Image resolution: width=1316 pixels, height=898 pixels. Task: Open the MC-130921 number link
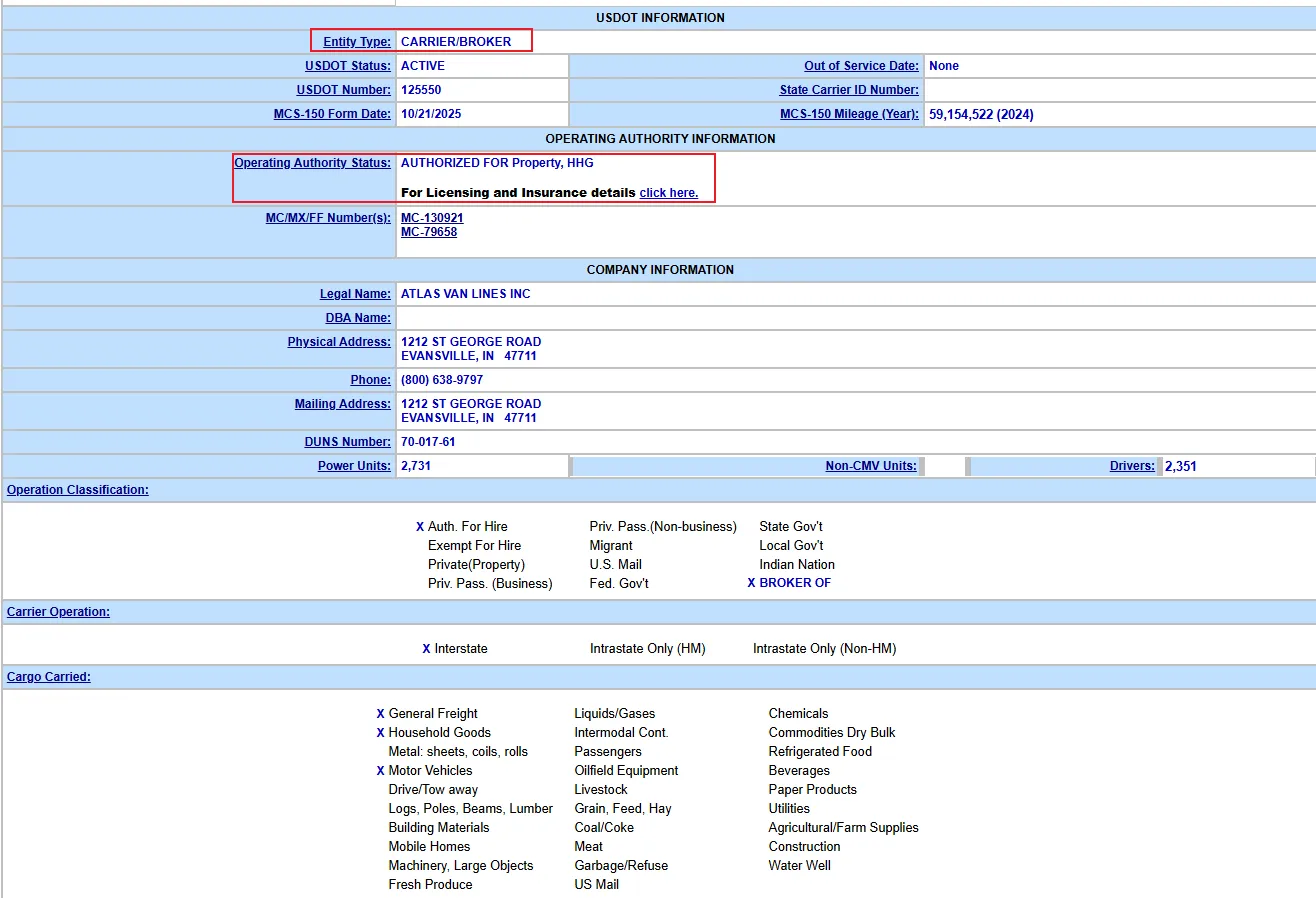coord(432,218)
